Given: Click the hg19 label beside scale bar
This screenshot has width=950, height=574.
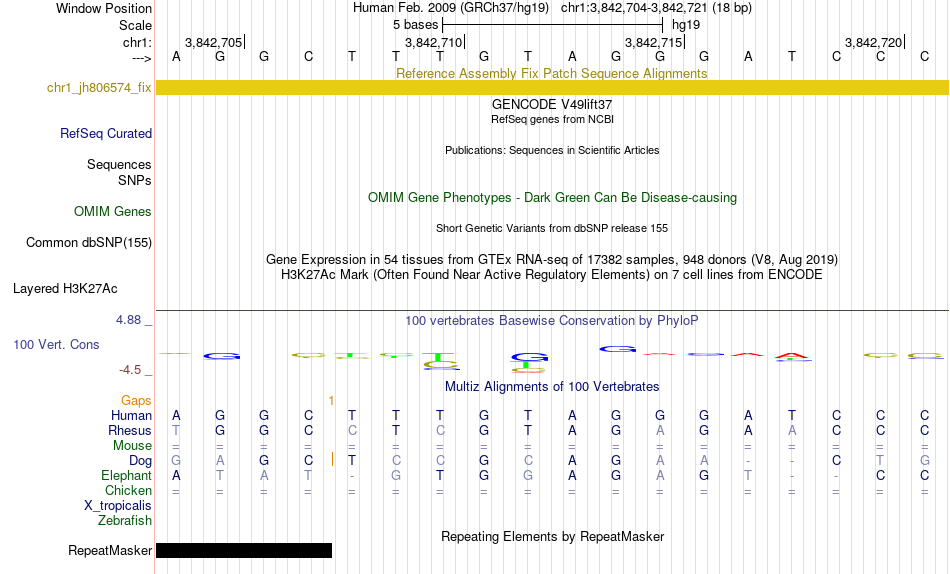Looking at the screenshot, I should 686,25.
